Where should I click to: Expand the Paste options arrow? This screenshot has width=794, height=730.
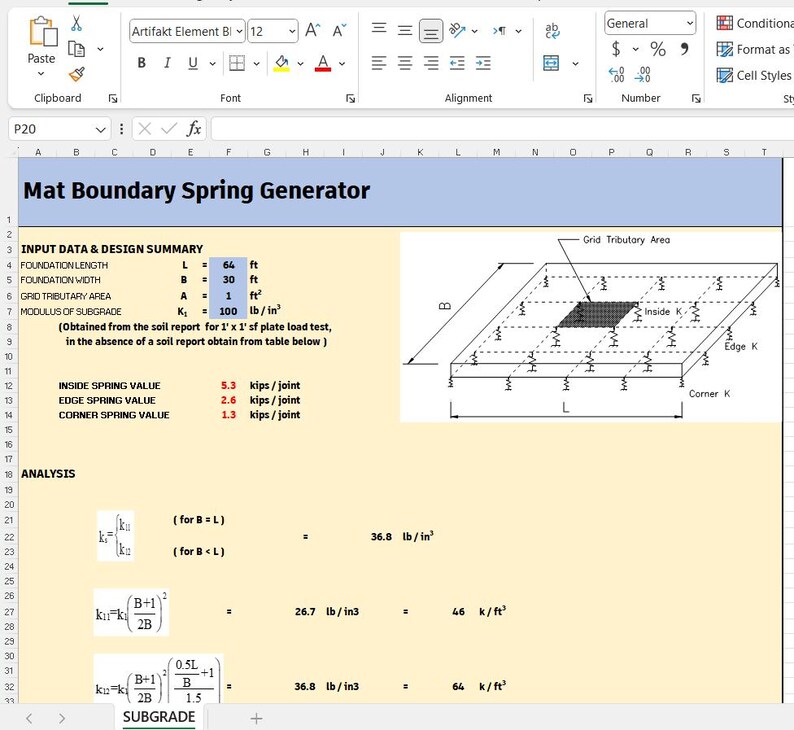point(41,73)
